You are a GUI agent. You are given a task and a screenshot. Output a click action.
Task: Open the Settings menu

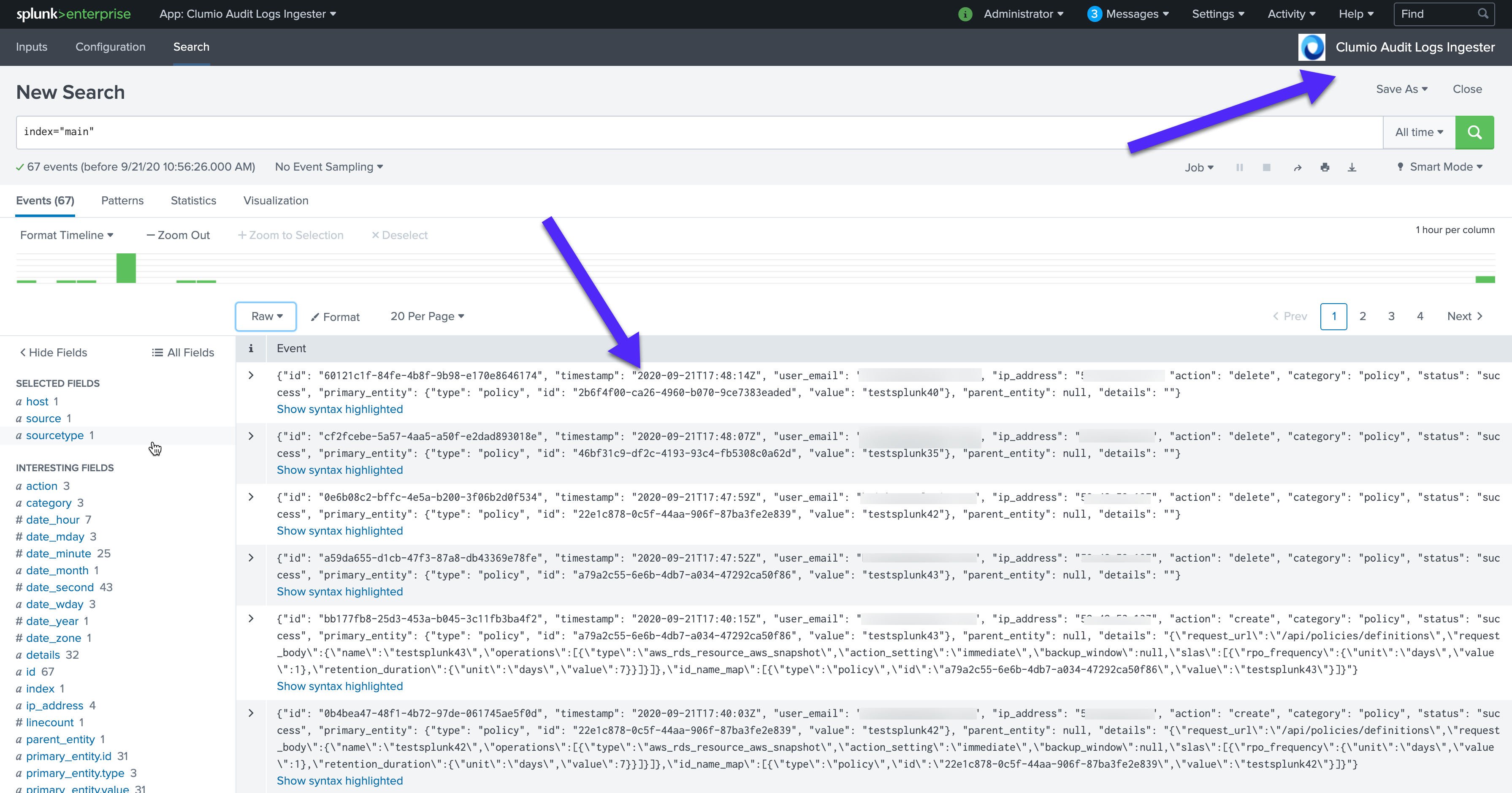(x=1218, y=14)
